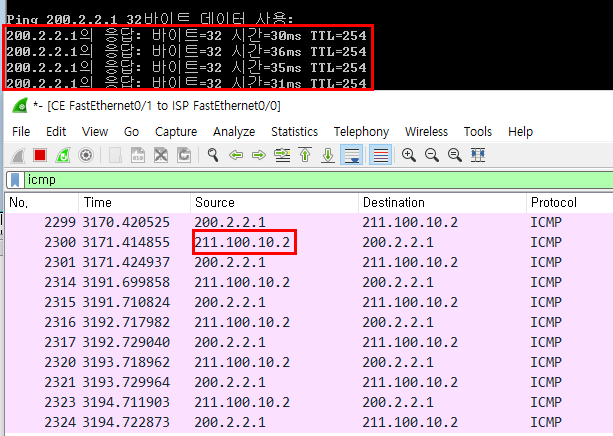Image resolution: width=613 pixels, height=436 pixels.
Task: Reset packet text to normal size
Action: pyautogui.click(x=455, y=155)
